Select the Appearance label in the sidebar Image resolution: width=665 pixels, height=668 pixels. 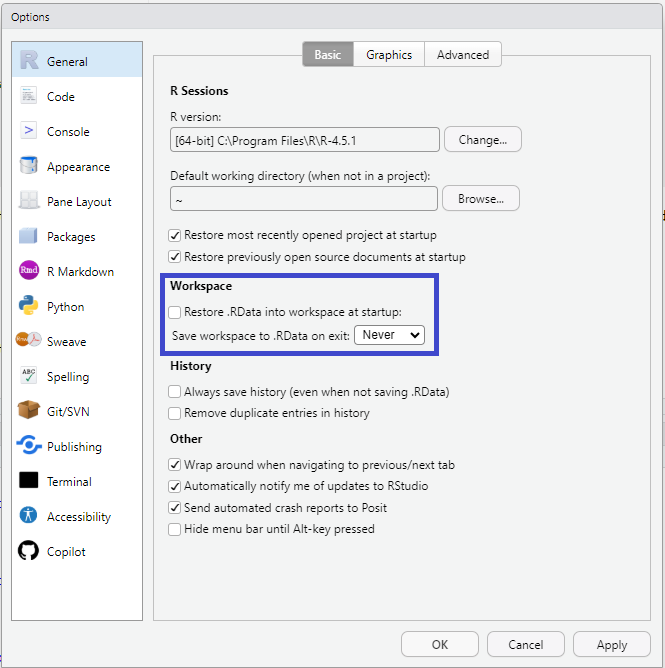pos(78,167)
